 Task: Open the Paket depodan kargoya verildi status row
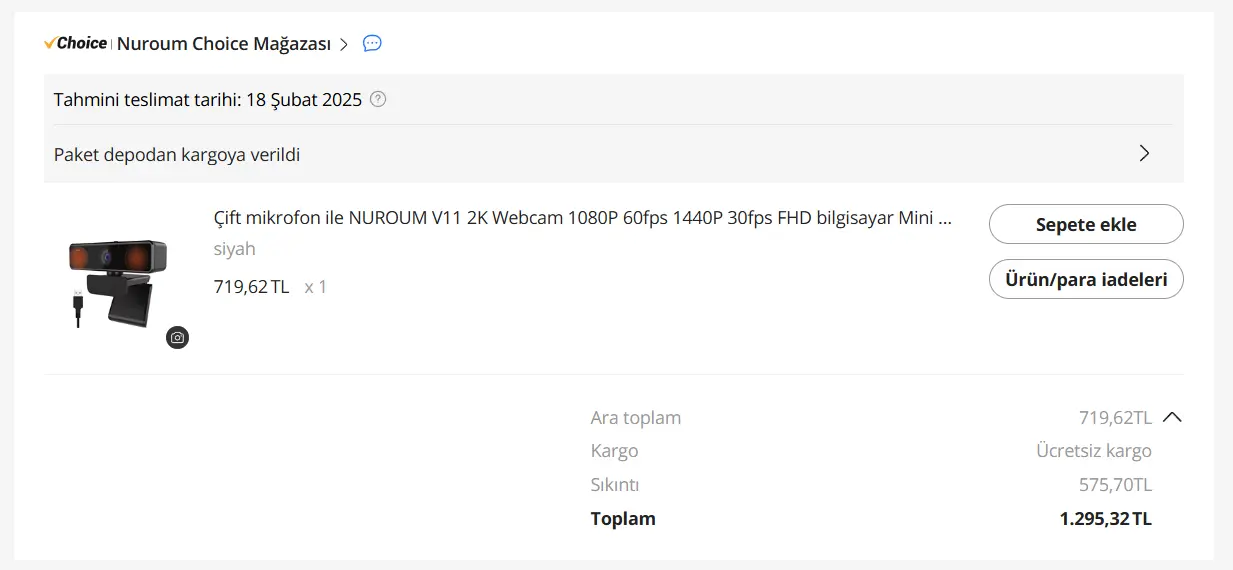pos(614,154)
